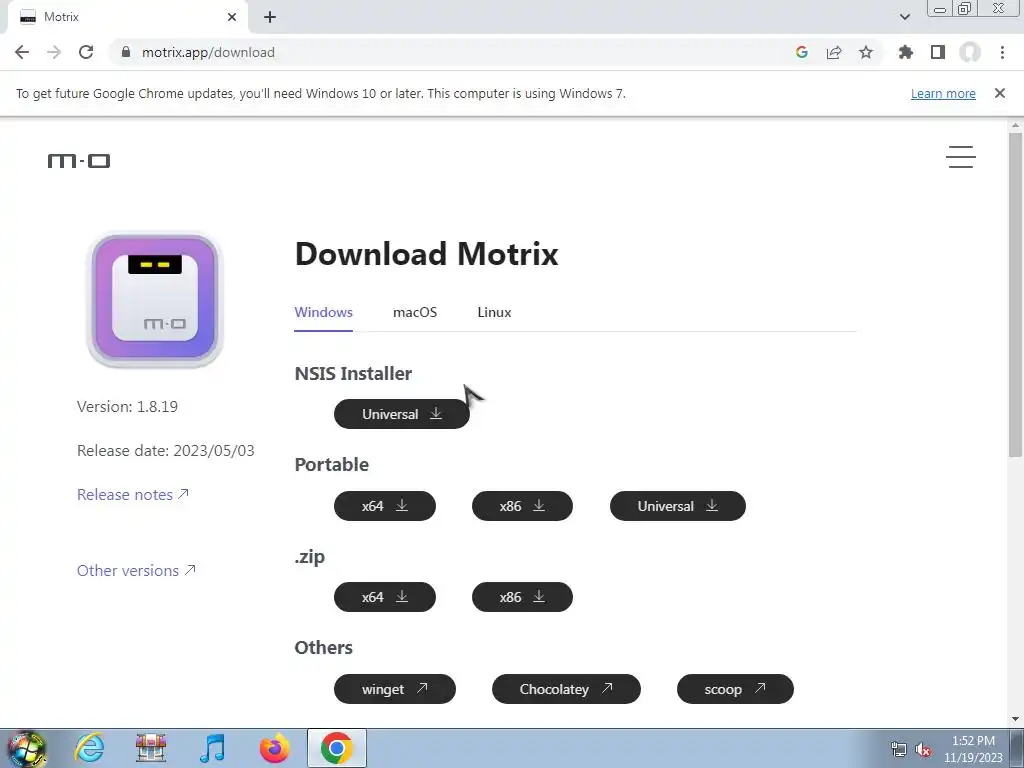1024x768 pixels.
Task: Click the Motrix m·o logo
Action: [79, 160]
